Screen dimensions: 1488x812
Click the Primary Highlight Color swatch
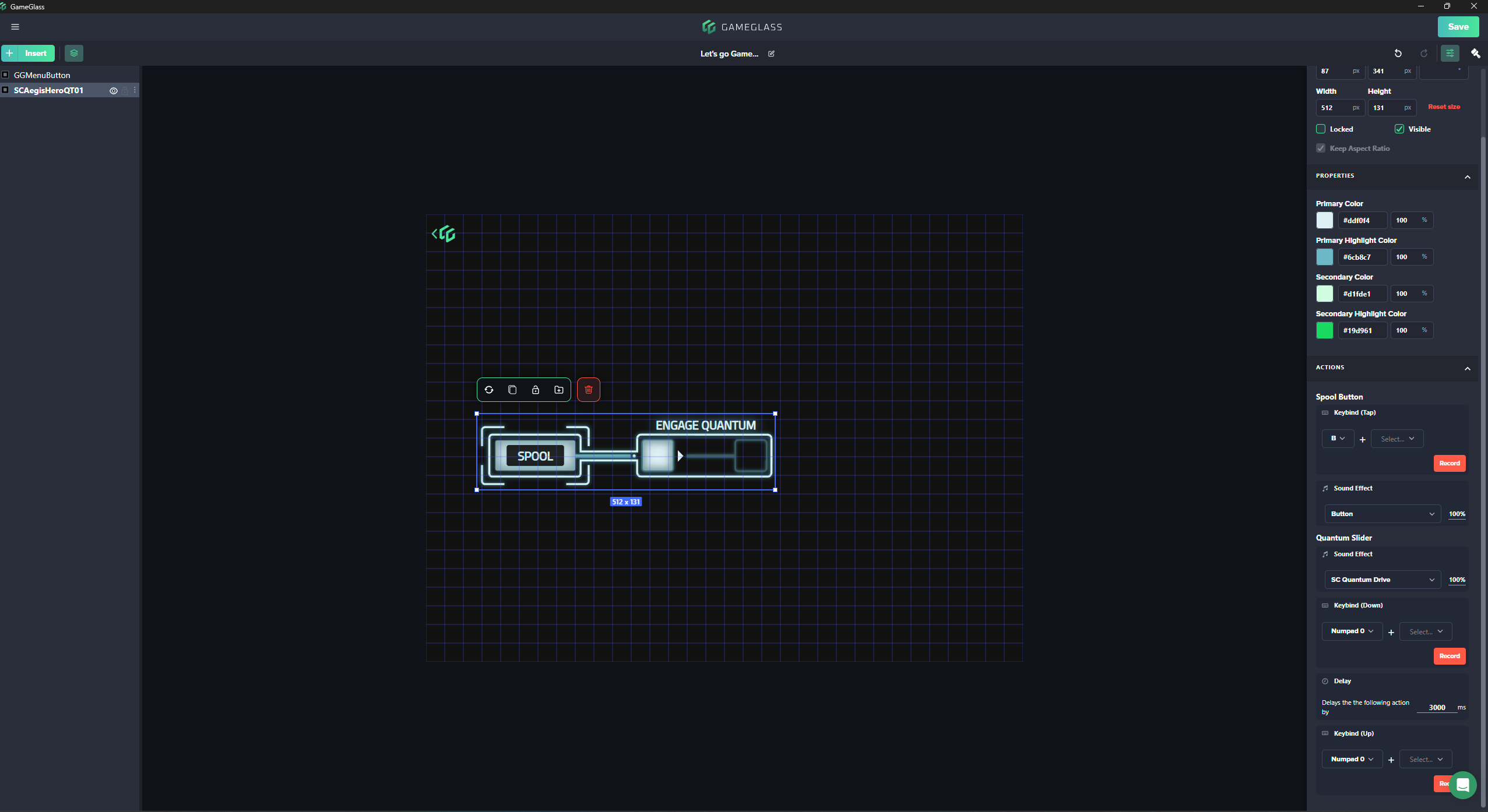coord(1324,257)
